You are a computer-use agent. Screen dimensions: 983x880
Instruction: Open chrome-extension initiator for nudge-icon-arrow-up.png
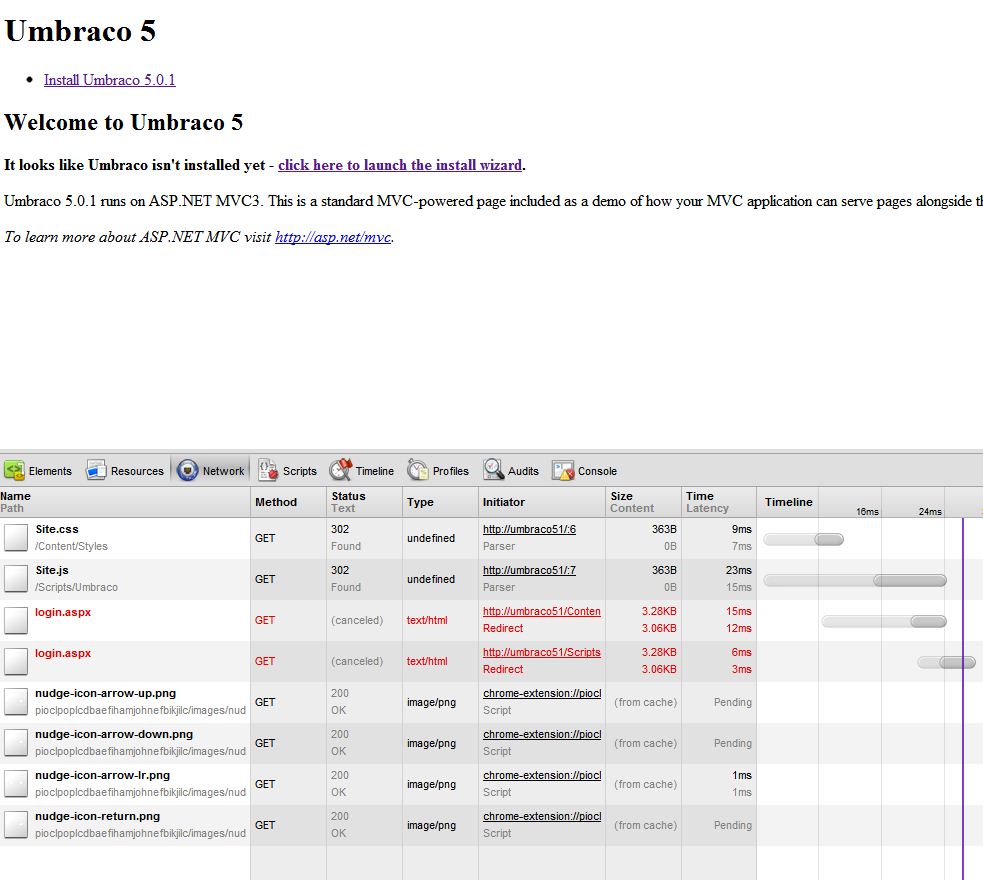(542, 693)
